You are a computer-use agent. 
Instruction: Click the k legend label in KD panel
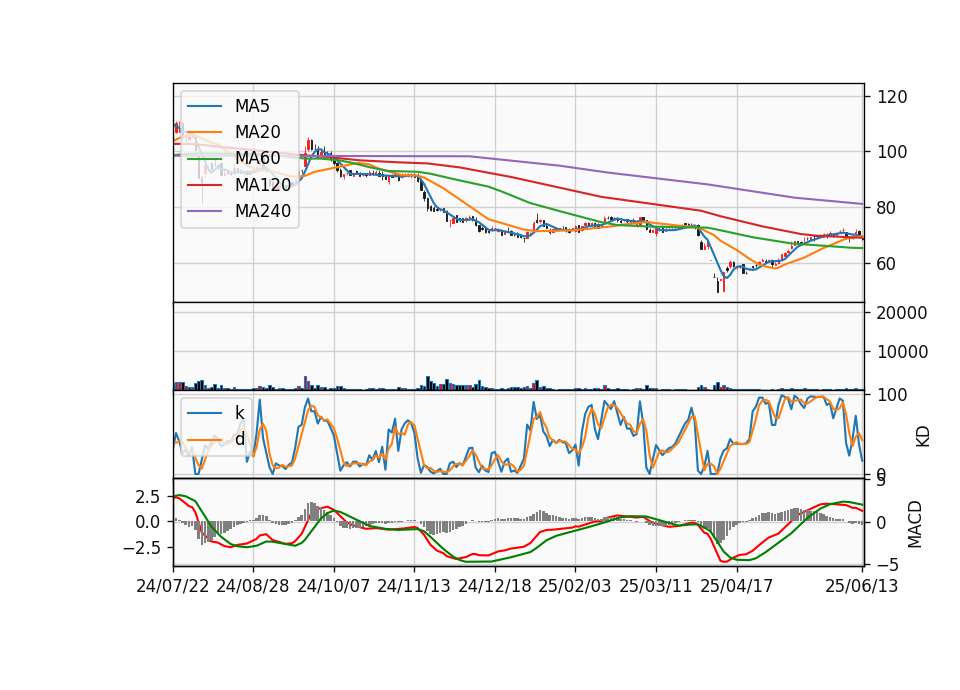tap(239, 412)
